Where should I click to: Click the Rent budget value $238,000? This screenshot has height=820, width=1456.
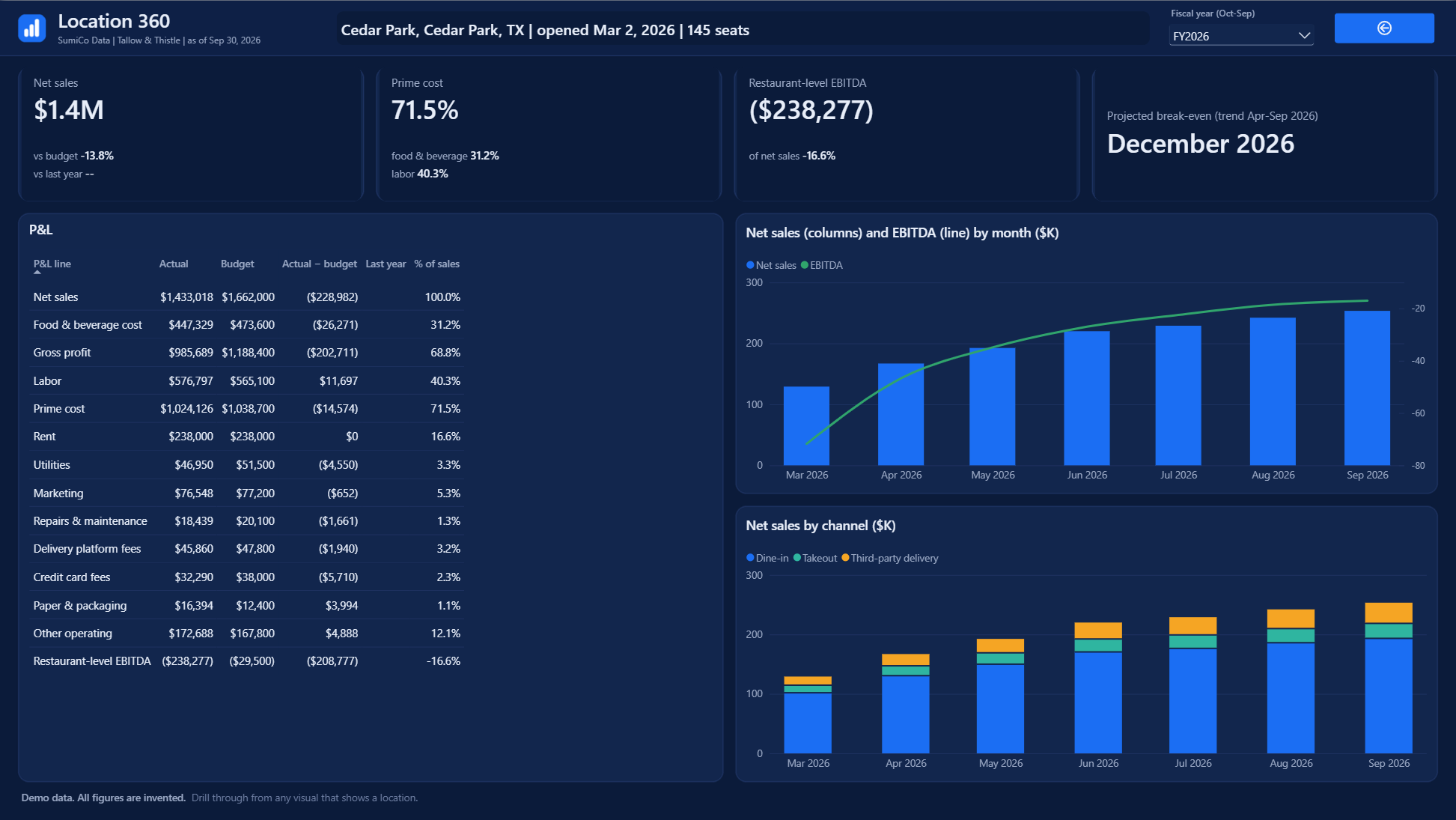(252, 437)
